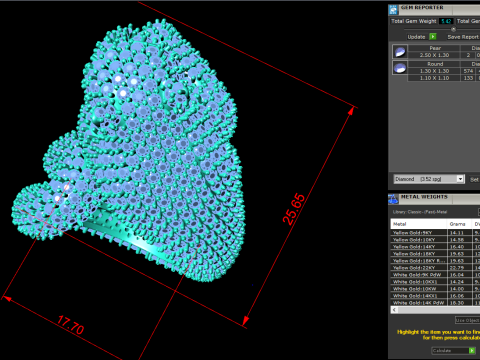Screen dimensions: 480x360
Task: Click the 1.10 X 1.10 round size cell
Action: [434, 78]
